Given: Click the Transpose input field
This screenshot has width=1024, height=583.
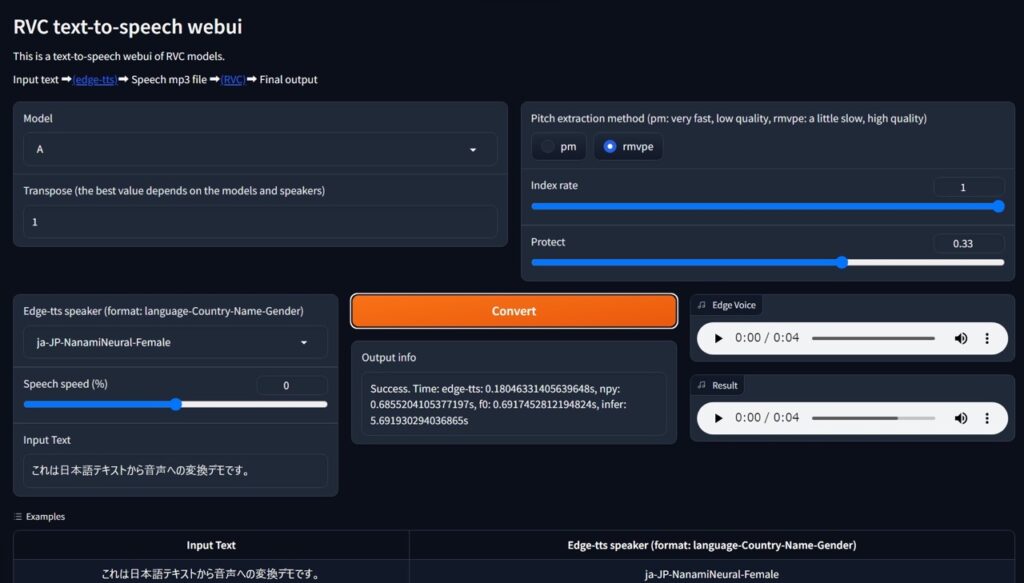Looking at the screenshot, I should point(261,222).
